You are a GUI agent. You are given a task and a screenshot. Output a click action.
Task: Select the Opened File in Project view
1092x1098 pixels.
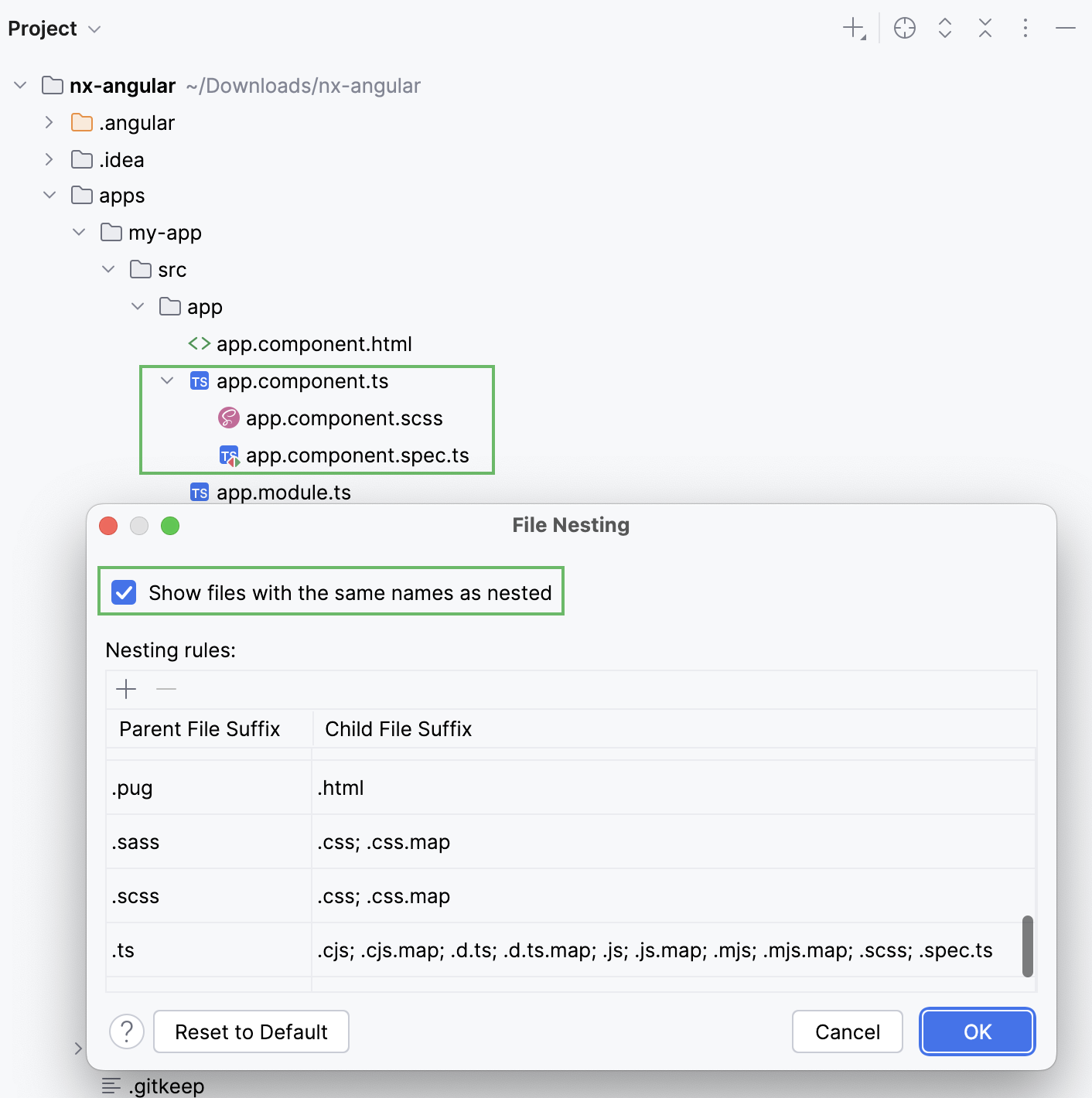pos(904,28)
